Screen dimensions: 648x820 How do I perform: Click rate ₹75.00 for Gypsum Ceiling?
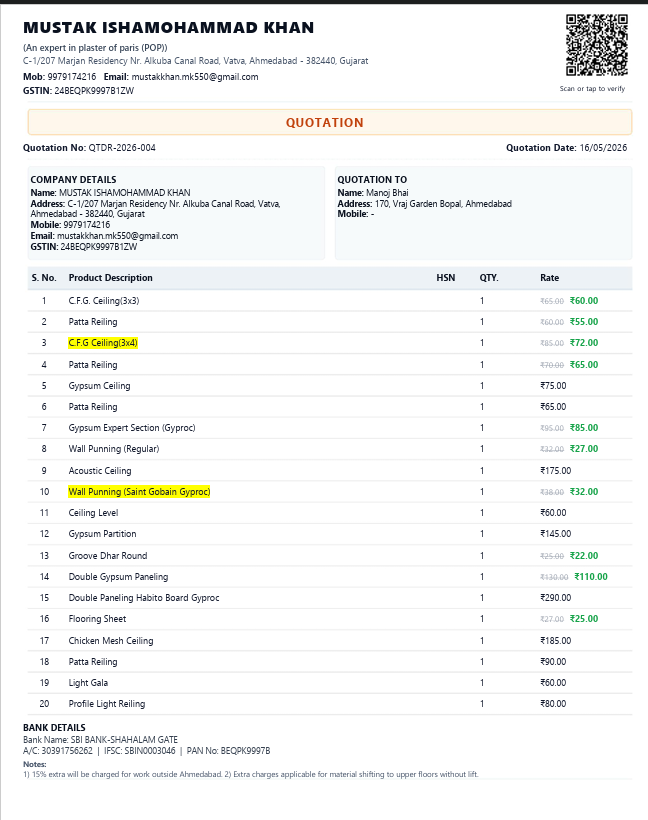coord(553,386)
